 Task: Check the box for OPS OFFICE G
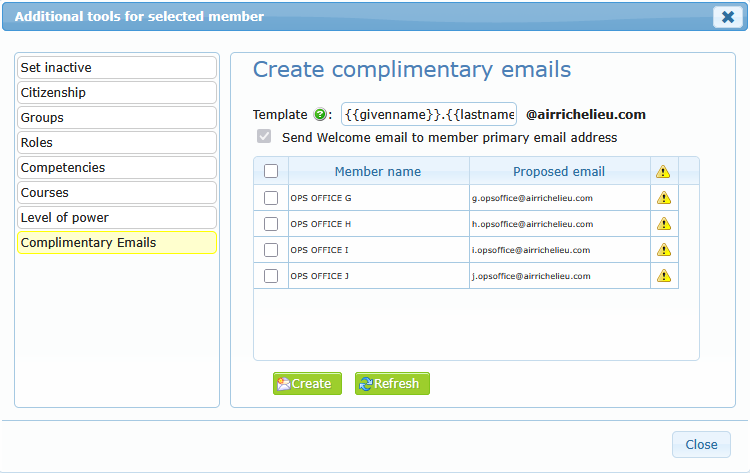(x=271, y=198)
